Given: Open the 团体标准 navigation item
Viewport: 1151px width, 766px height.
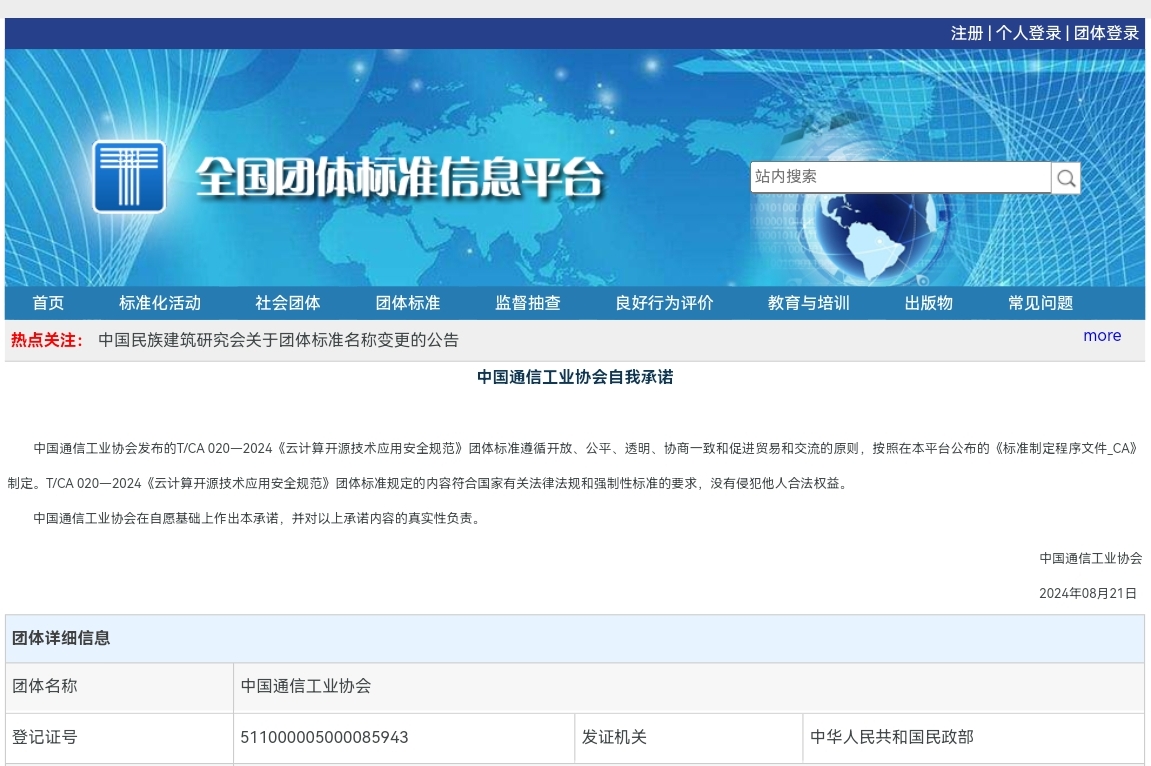Looking at the screenshot, I should (408, 303).
